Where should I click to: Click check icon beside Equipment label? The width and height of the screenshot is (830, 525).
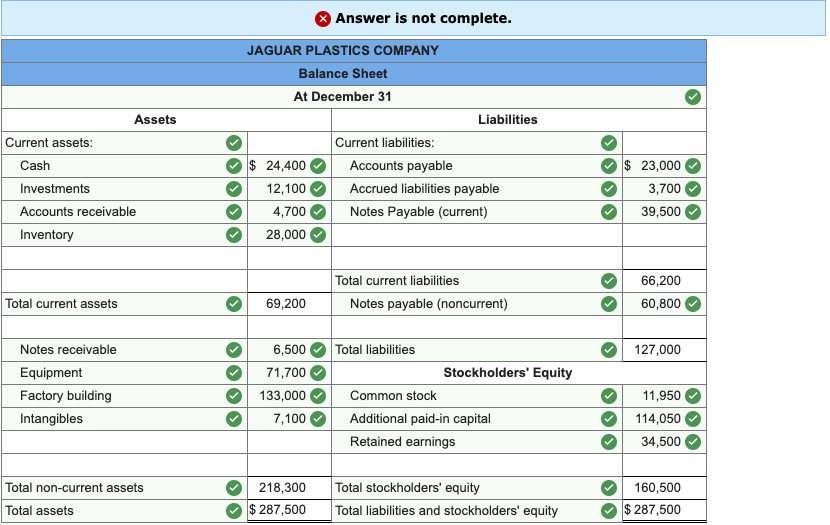tap(234, 373)
